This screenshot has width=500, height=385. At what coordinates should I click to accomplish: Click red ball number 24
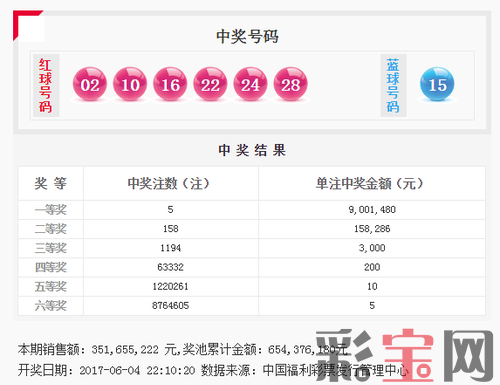click(x=251, y=84)
